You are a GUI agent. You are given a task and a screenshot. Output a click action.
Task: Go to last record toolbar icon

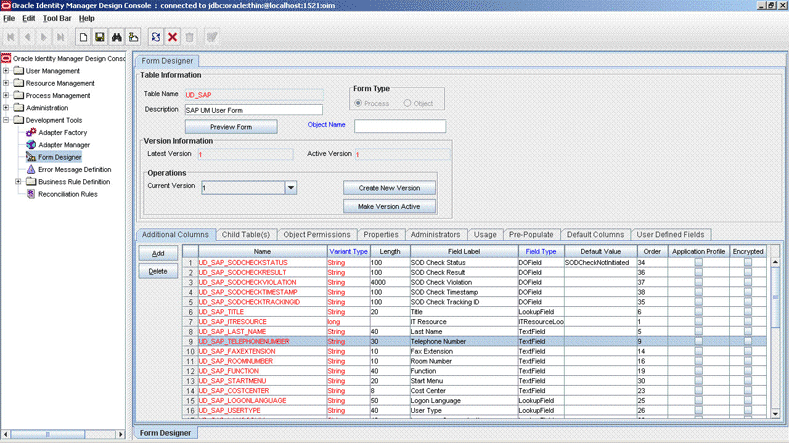(x=60, y=37)
